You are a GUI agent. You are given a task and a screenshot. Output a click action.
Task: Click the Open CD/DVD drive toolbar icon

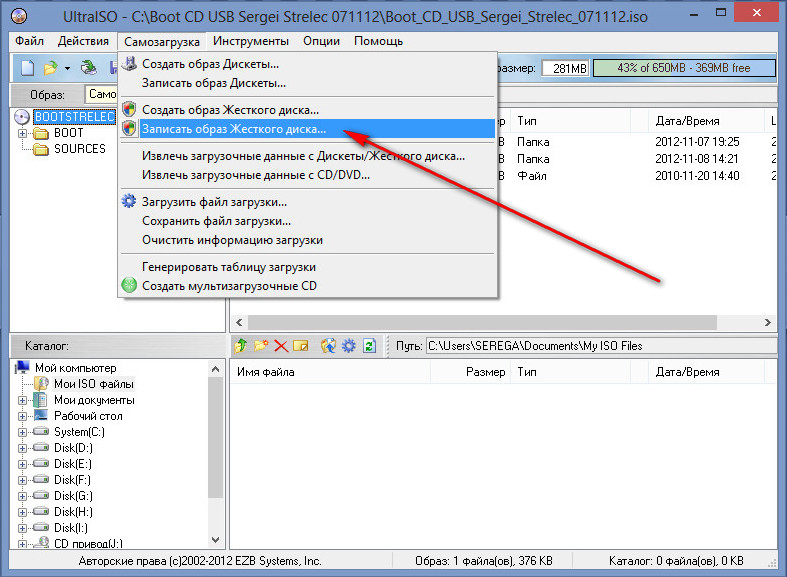click(89, 67)
